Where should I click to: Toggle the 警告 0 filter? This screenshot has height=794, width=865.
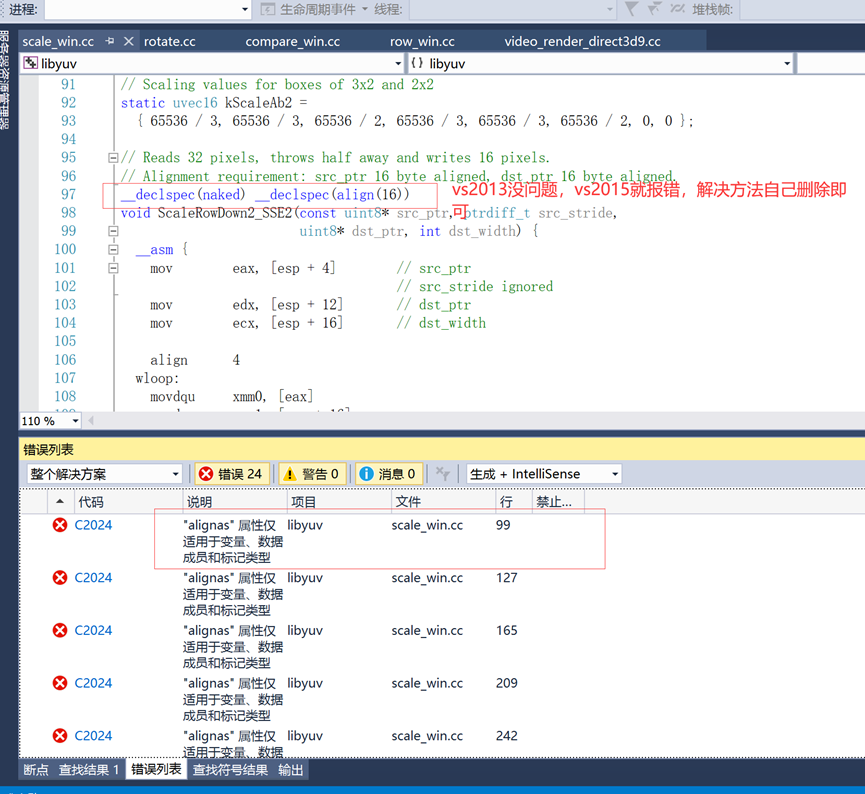point(311,474)
